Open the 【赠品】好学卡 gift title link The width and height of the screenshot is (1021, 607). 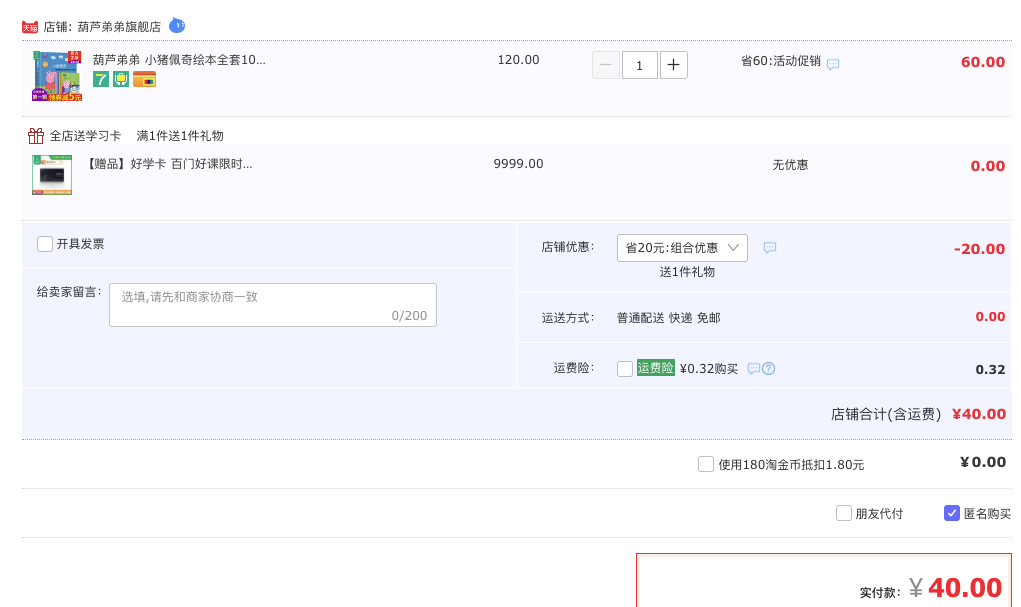(169, 164)
